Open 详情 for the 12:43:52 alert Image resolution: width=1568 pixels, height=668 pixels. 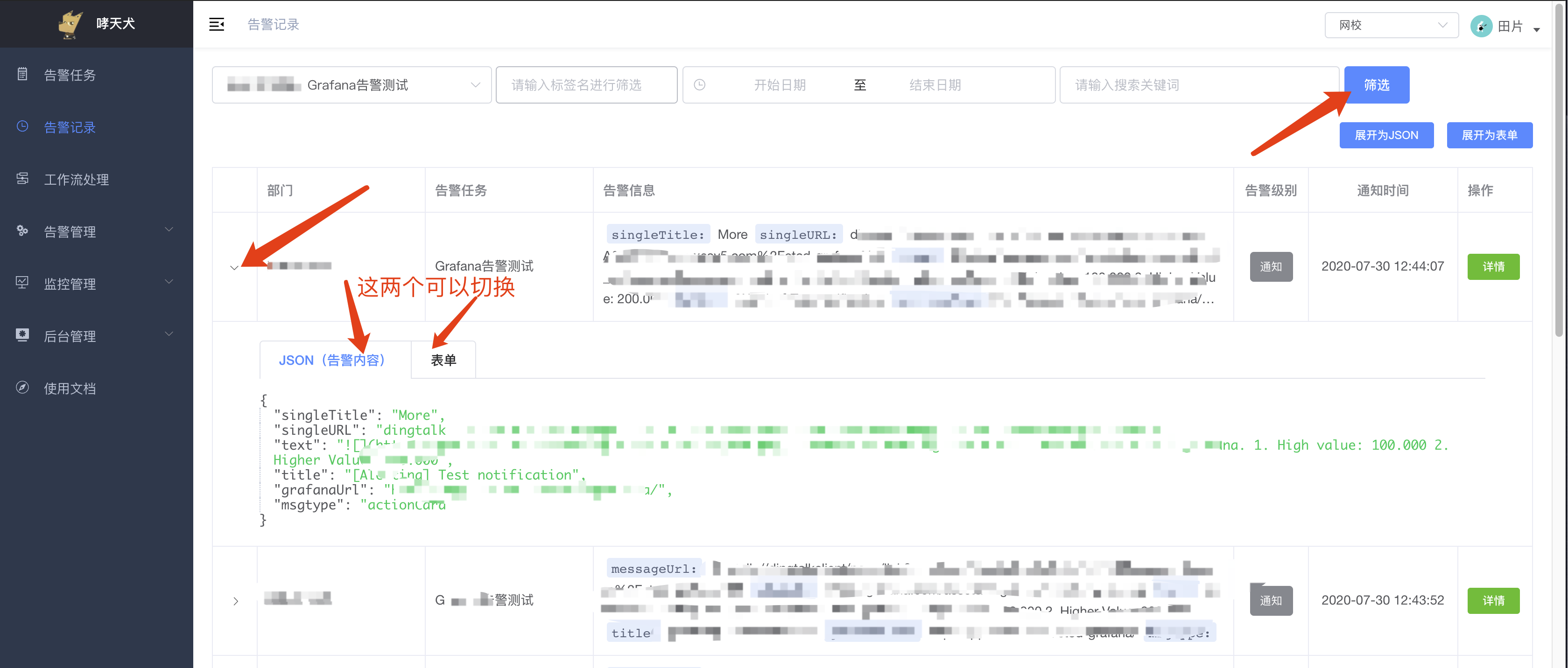(x=1493, y=600)
